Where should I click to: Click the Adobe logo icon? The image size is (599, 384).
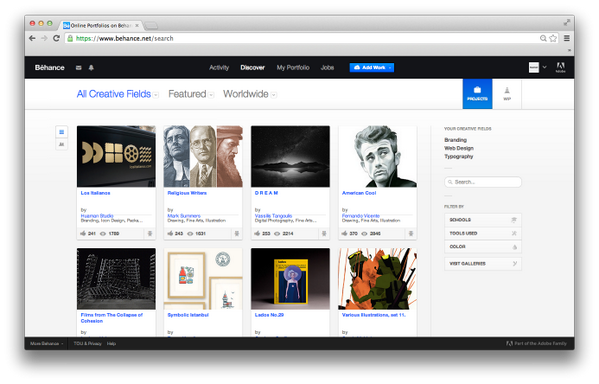[560, 67]
